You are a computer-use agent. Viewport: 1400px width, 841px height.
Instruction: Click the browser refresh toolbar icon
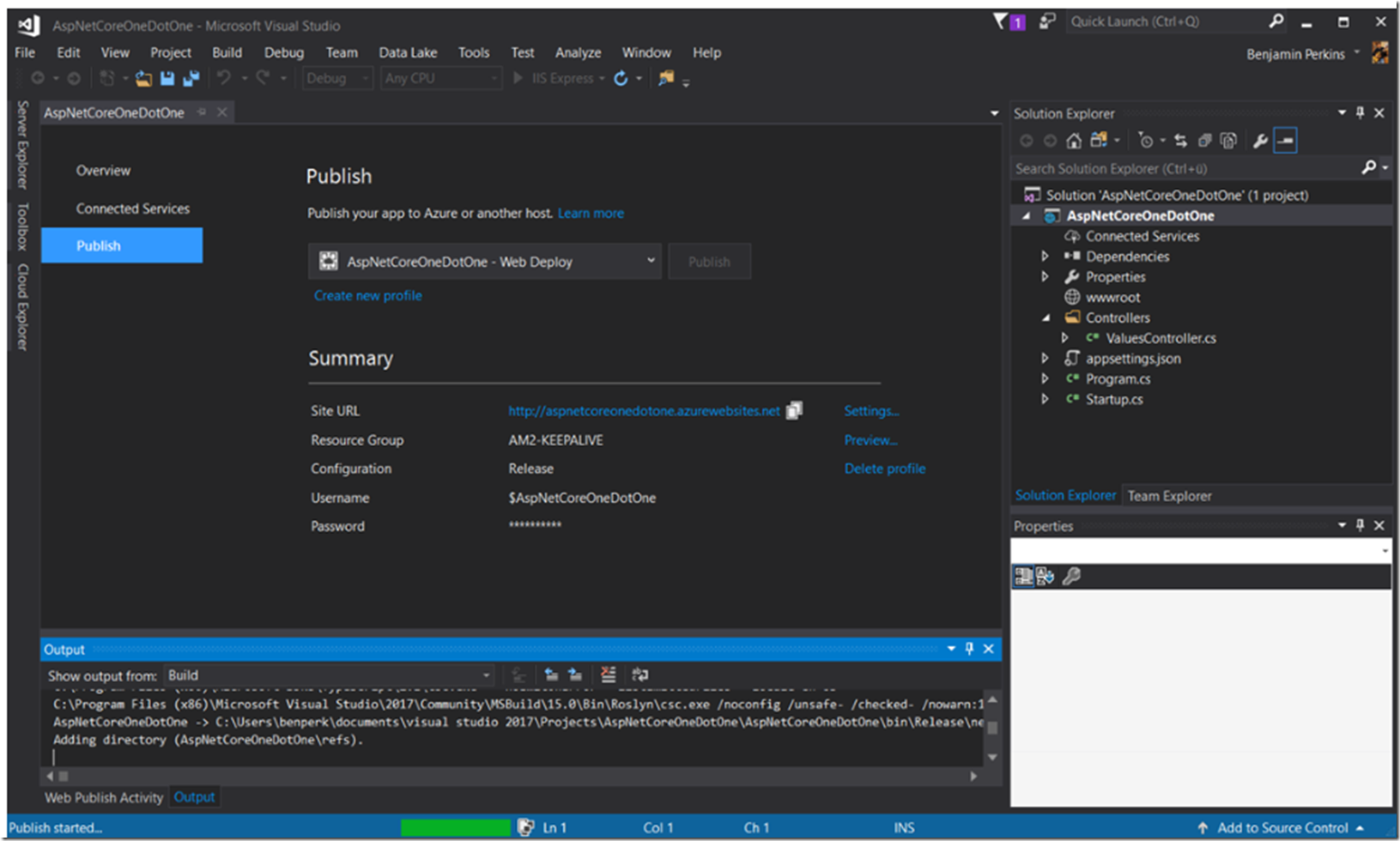[621, 78]
